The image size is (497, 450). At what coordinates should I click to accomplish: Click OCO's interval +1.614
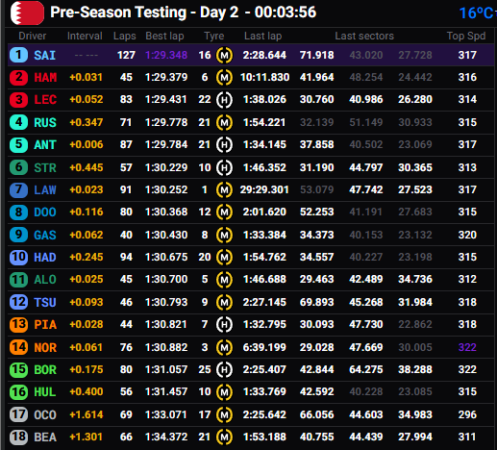tap(86, 414)
